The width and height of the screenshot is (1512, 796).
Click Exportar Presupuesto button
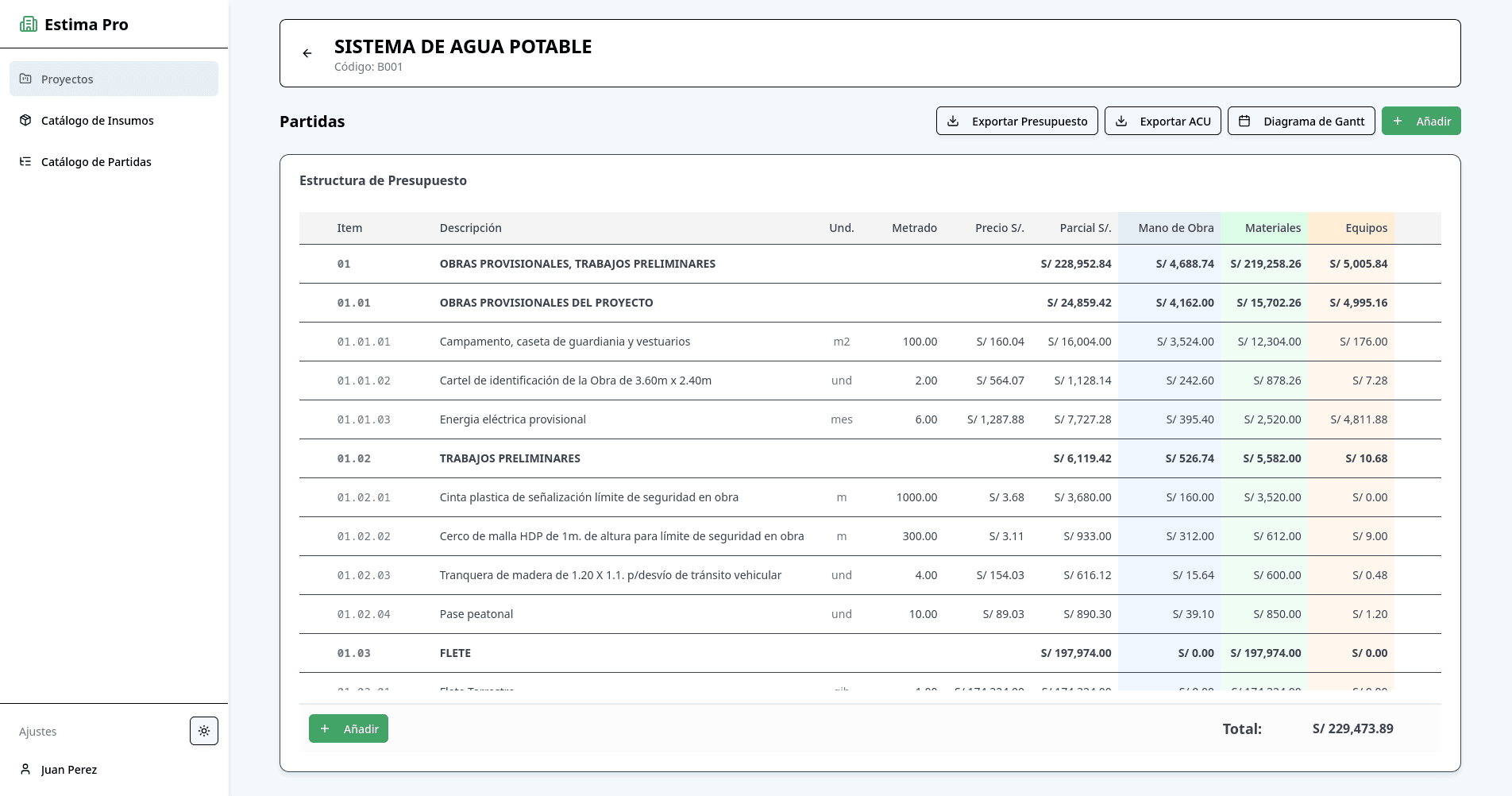[1016, 121]
